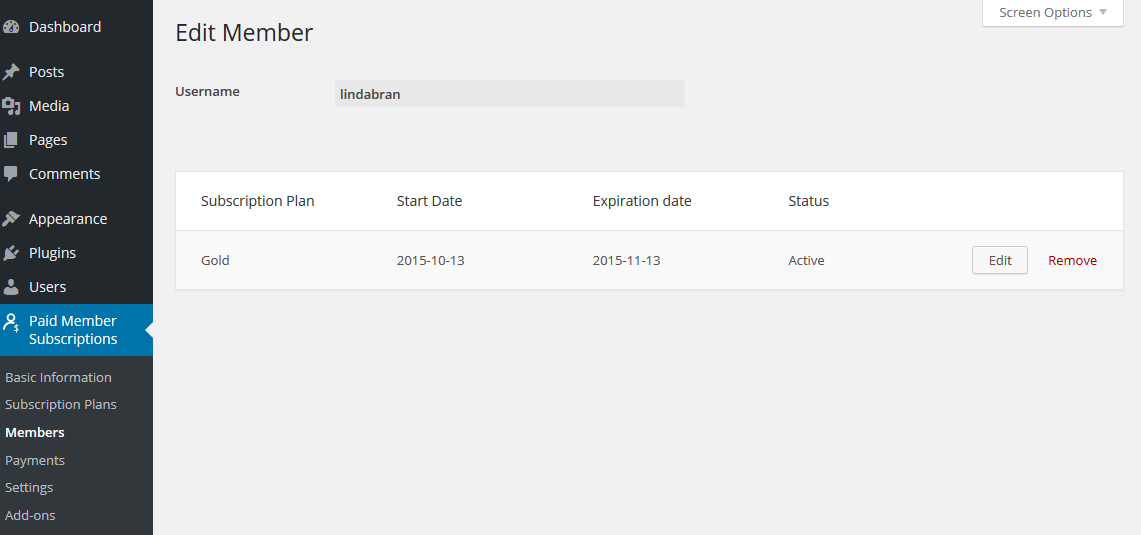Remove the Gold subscription from member

click(x=1072, y=260)
